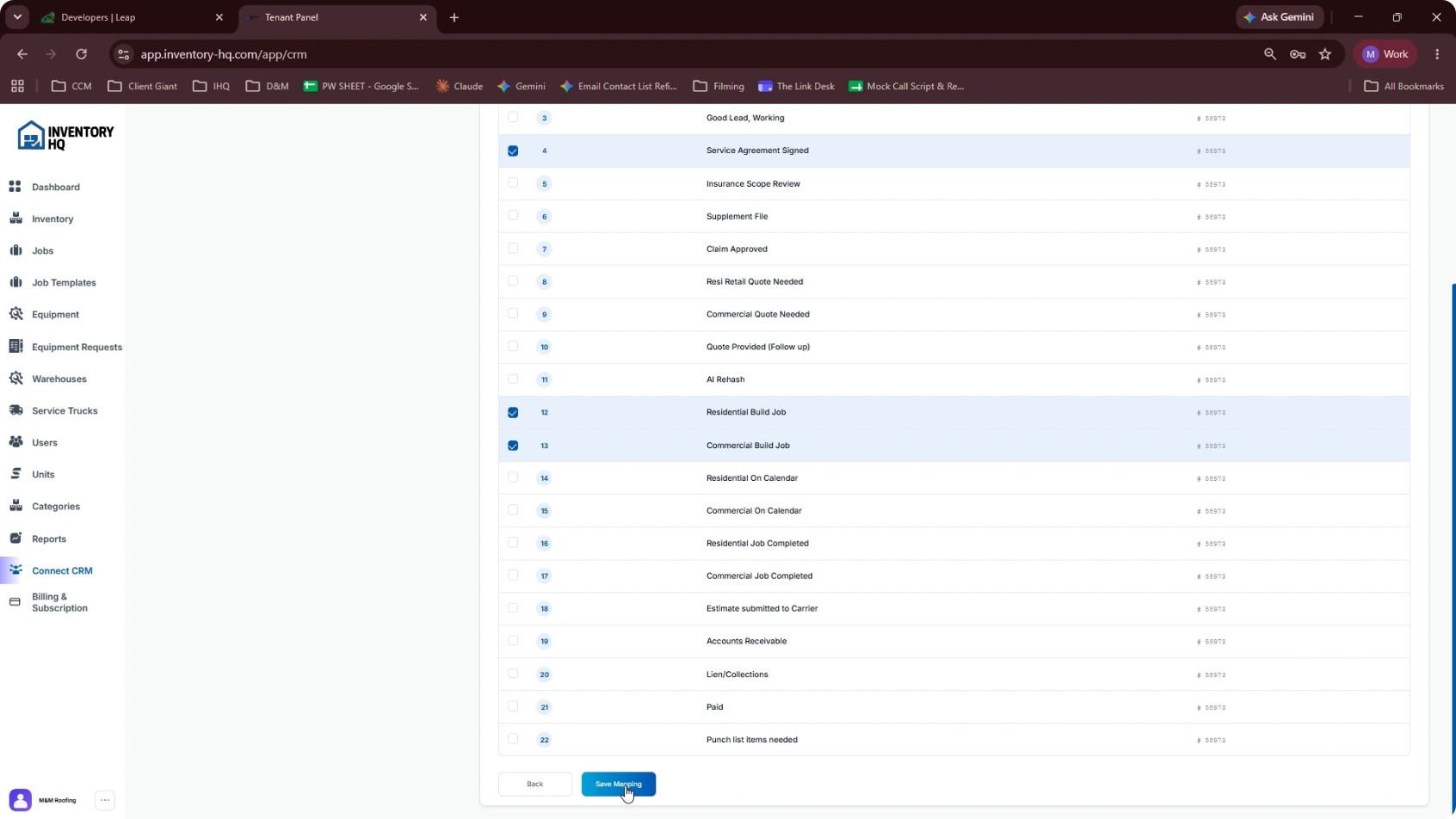This screenshot has width=1456, height=819.
Task: Open the D&M bookmark folder
Action: (268, 86)
